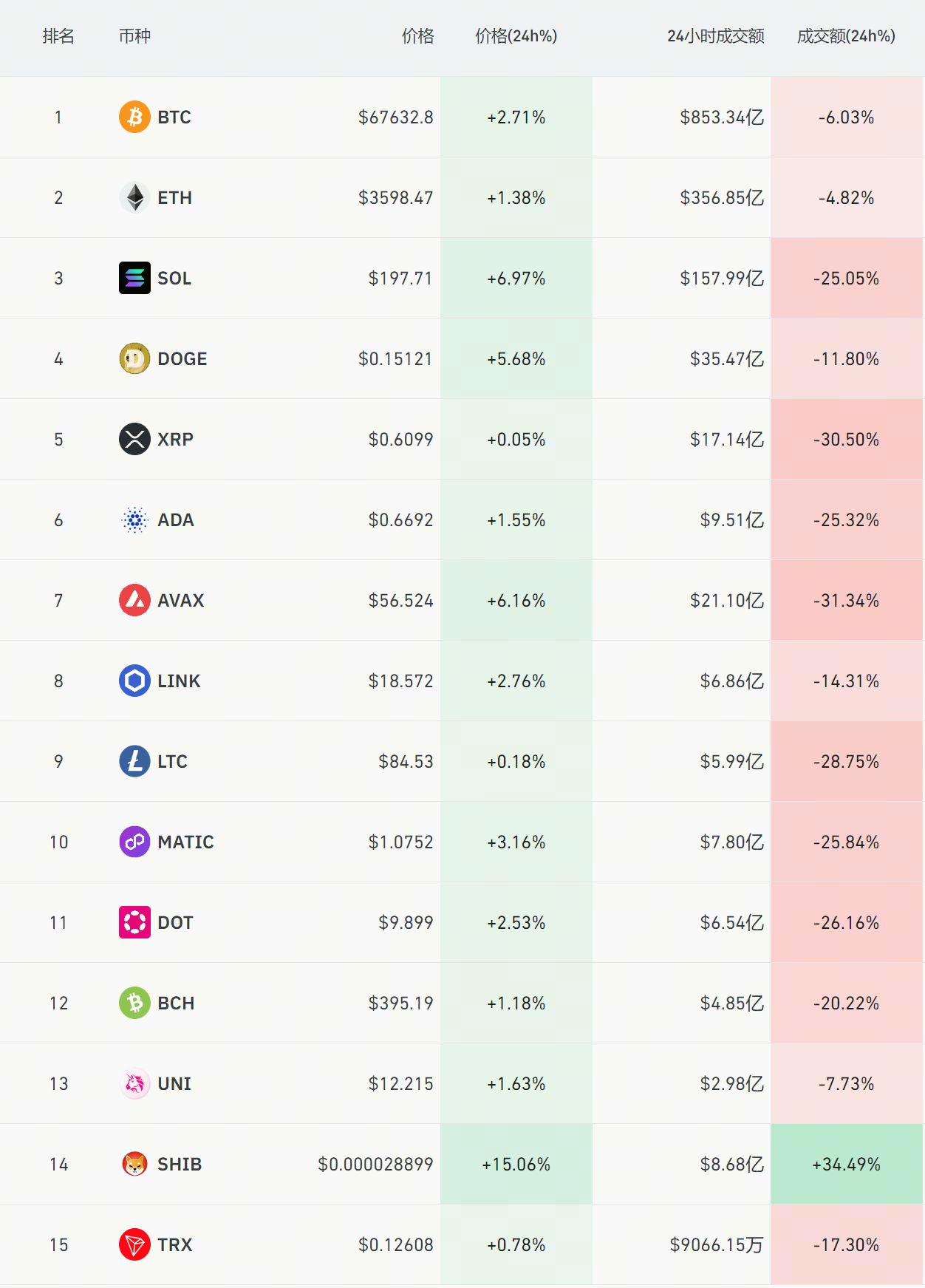The width and height of the screenshot is (925, 1288).
Task: Sort by 价格(24h%) column header
Action: 516,36
